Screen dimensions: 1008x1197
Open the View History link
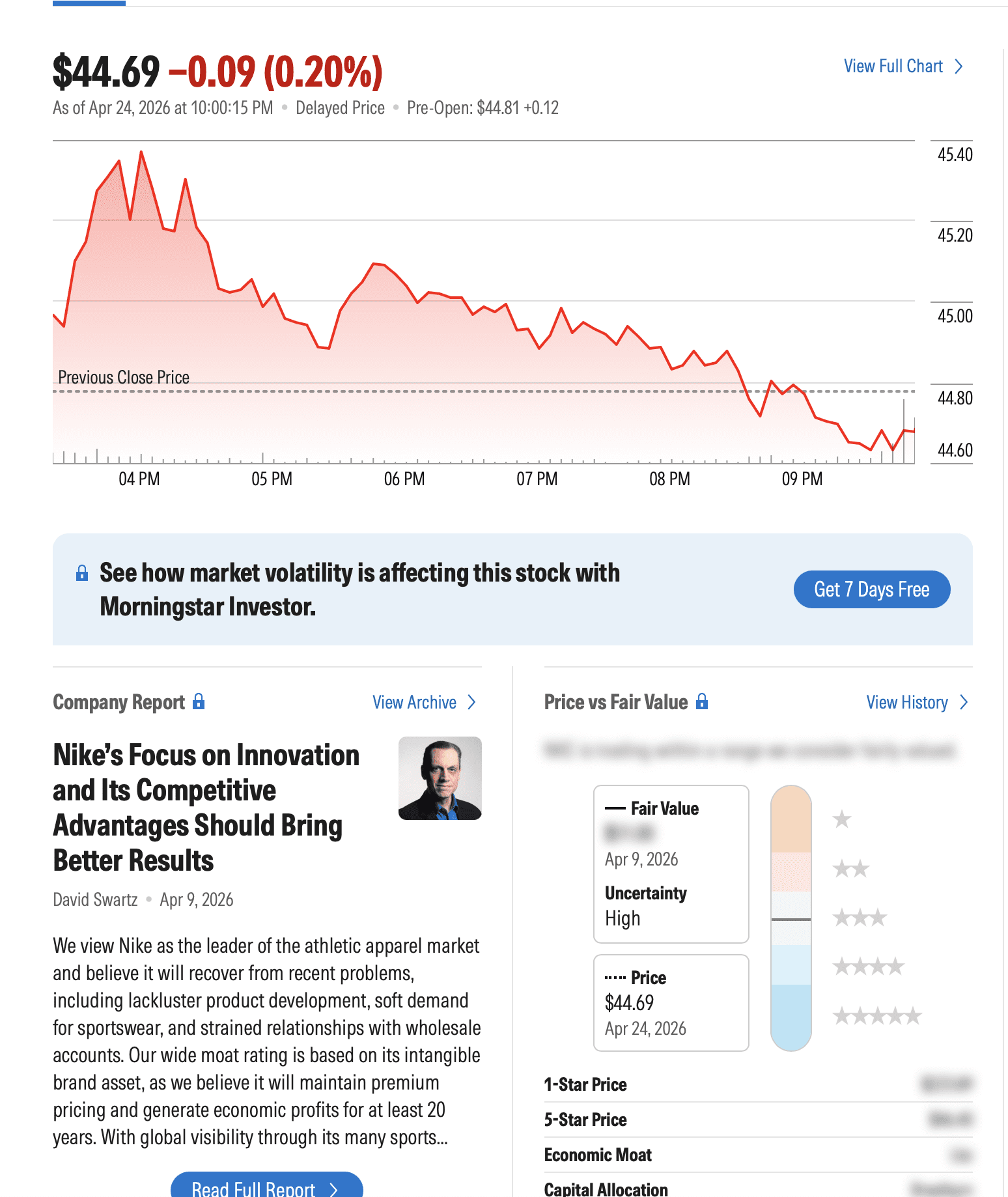click(906, 702)
